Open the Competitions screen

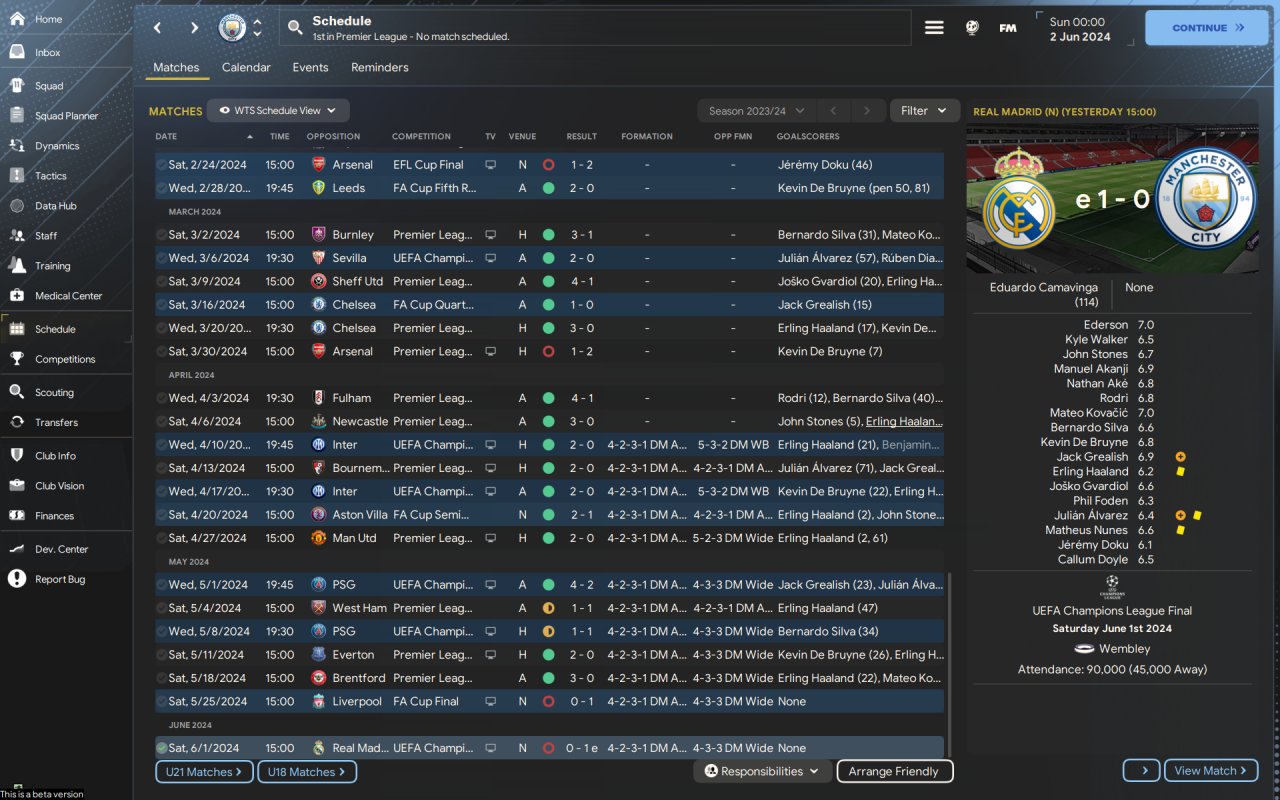(66, 359)
